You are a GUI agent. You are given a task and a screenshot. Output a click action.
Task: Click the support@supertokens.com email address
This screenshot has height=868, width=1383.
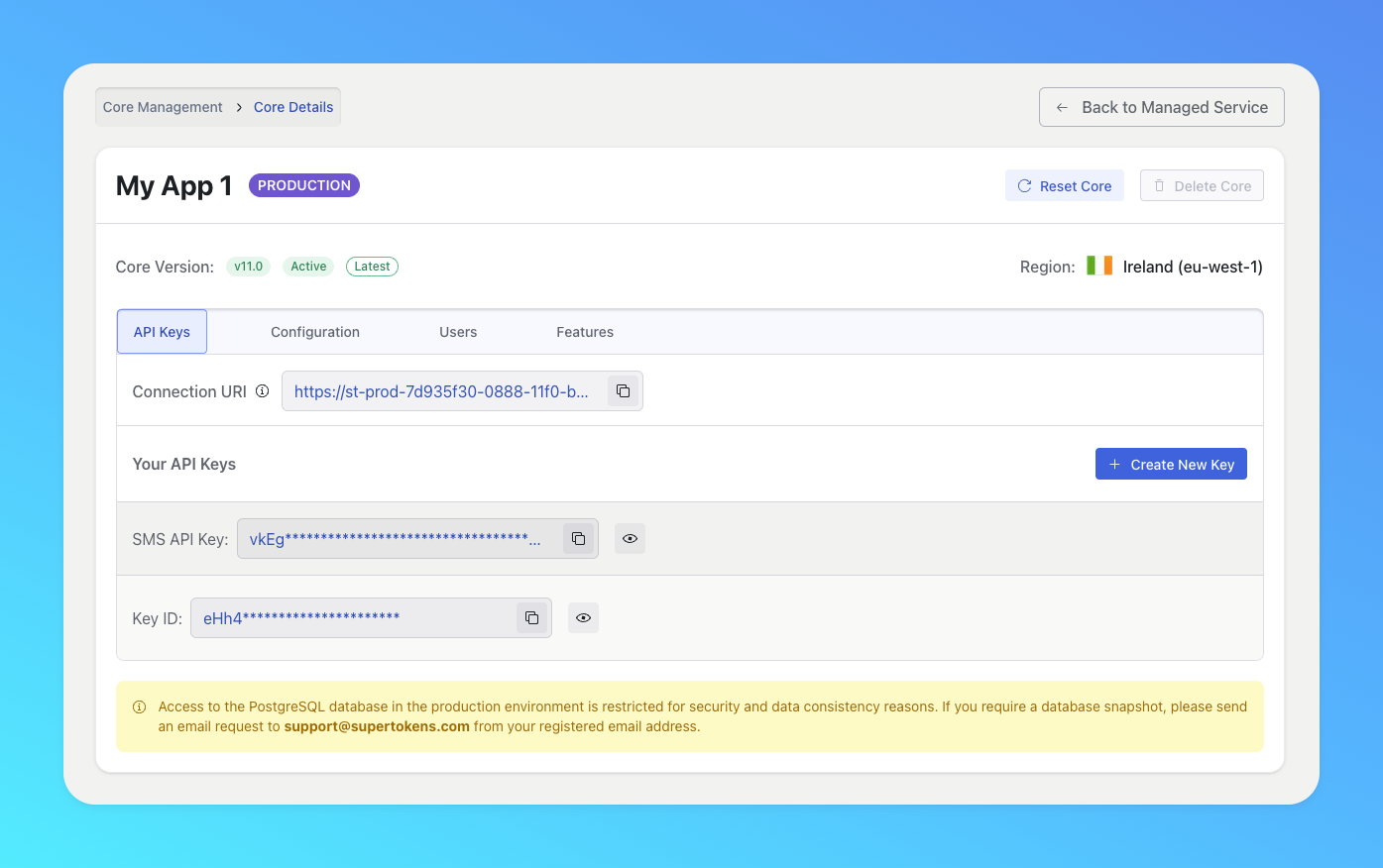(377, 726)
